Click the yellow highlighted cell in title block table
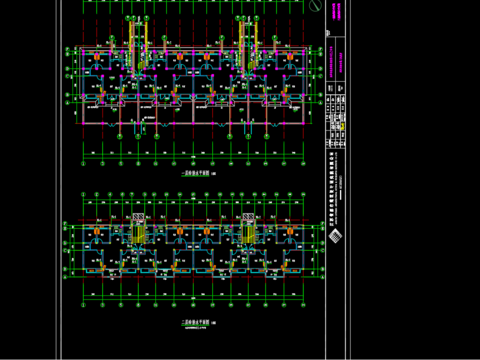Image resolution: width=480 pixels, height=360 pixels. click(342, 126)
